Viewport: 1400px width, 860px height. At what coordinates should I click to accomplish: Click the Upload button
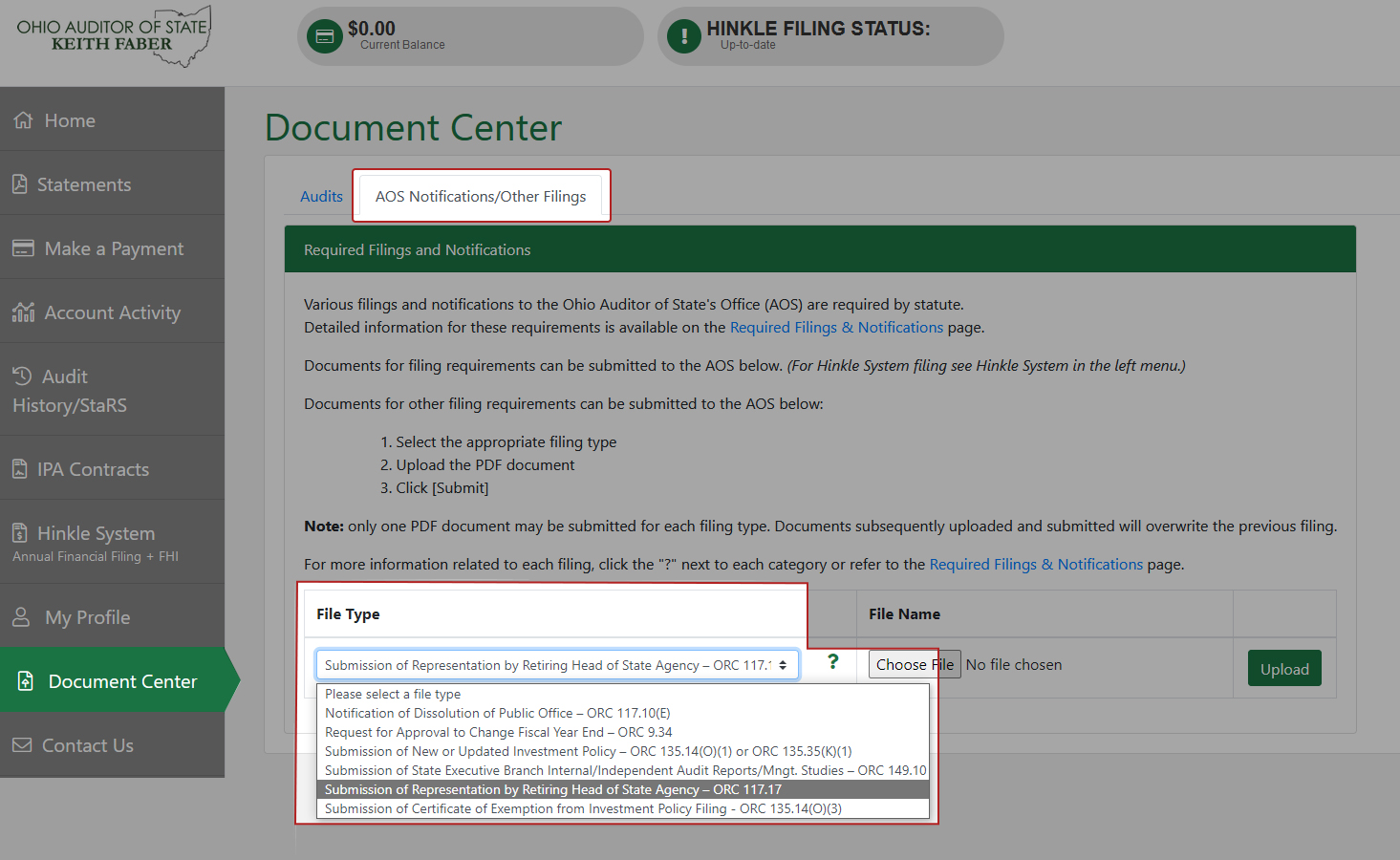tap(1283, 668)
